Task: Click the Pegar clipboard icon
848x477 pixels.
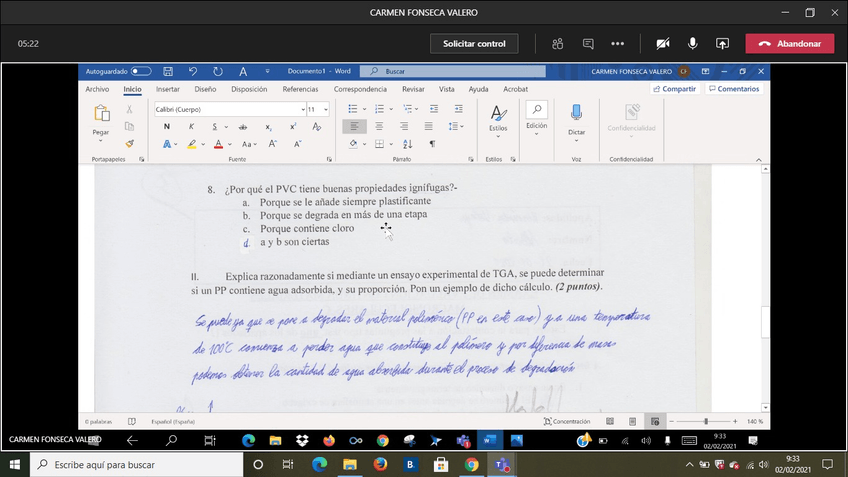Action: [101, 113]
